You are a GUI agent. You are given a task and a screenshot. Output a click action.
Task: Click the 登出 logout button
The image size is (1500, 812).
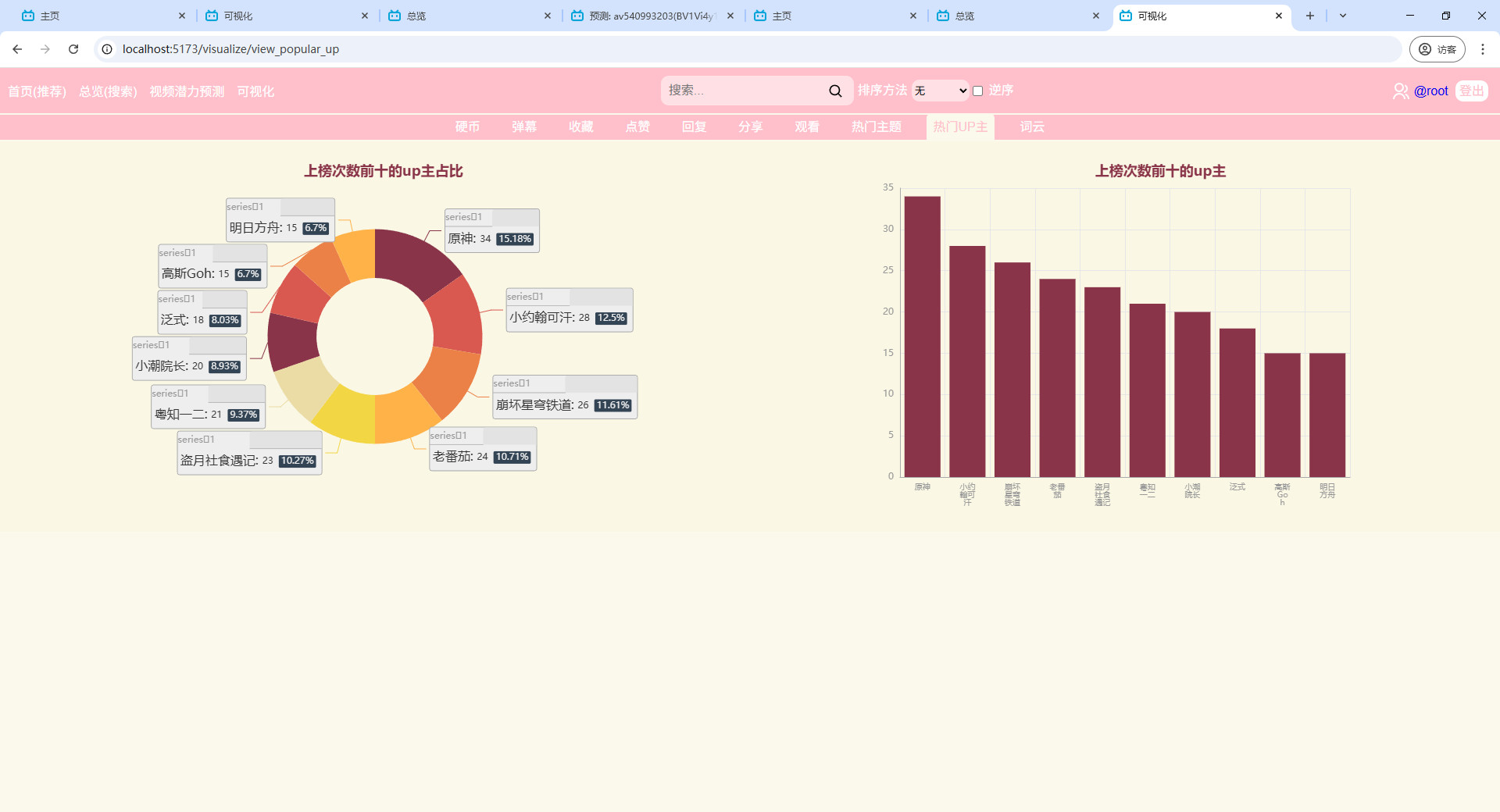click(1472, 91)
